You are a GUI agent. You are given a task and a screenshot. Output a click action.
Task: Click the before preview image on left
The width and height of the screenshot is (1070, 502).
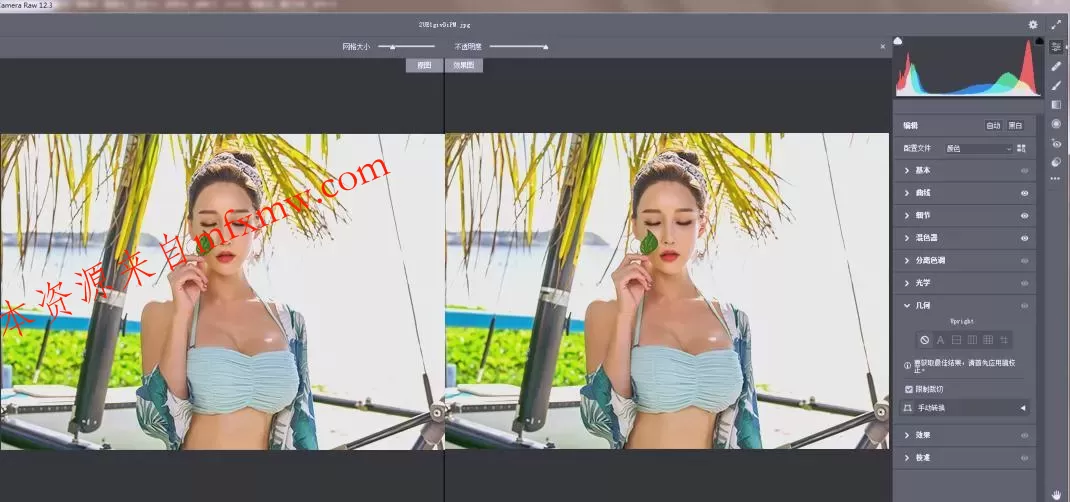click(222, 291)
